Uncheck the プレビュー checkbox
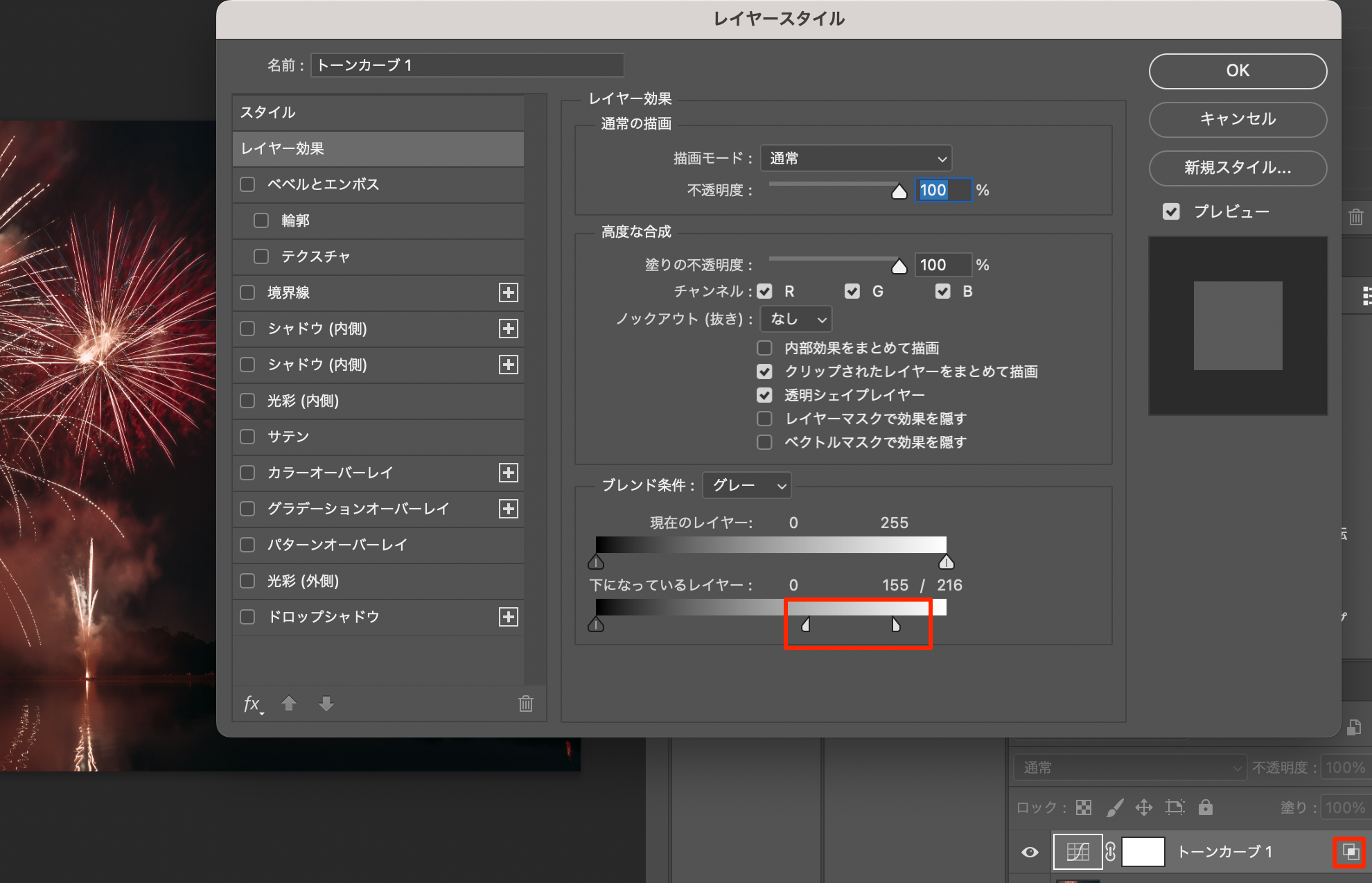The height and width of the screenshot is (883, 1372). click(1171, 211)
